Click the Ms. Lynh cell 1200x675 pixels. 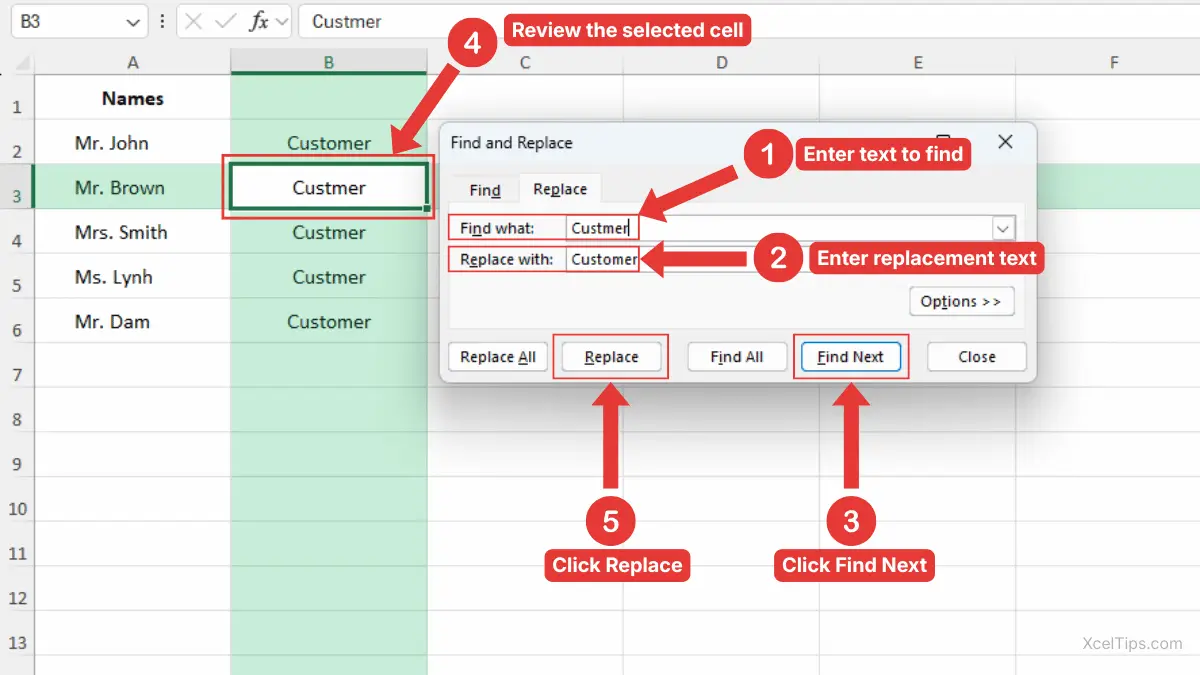(x=133, y=277)
